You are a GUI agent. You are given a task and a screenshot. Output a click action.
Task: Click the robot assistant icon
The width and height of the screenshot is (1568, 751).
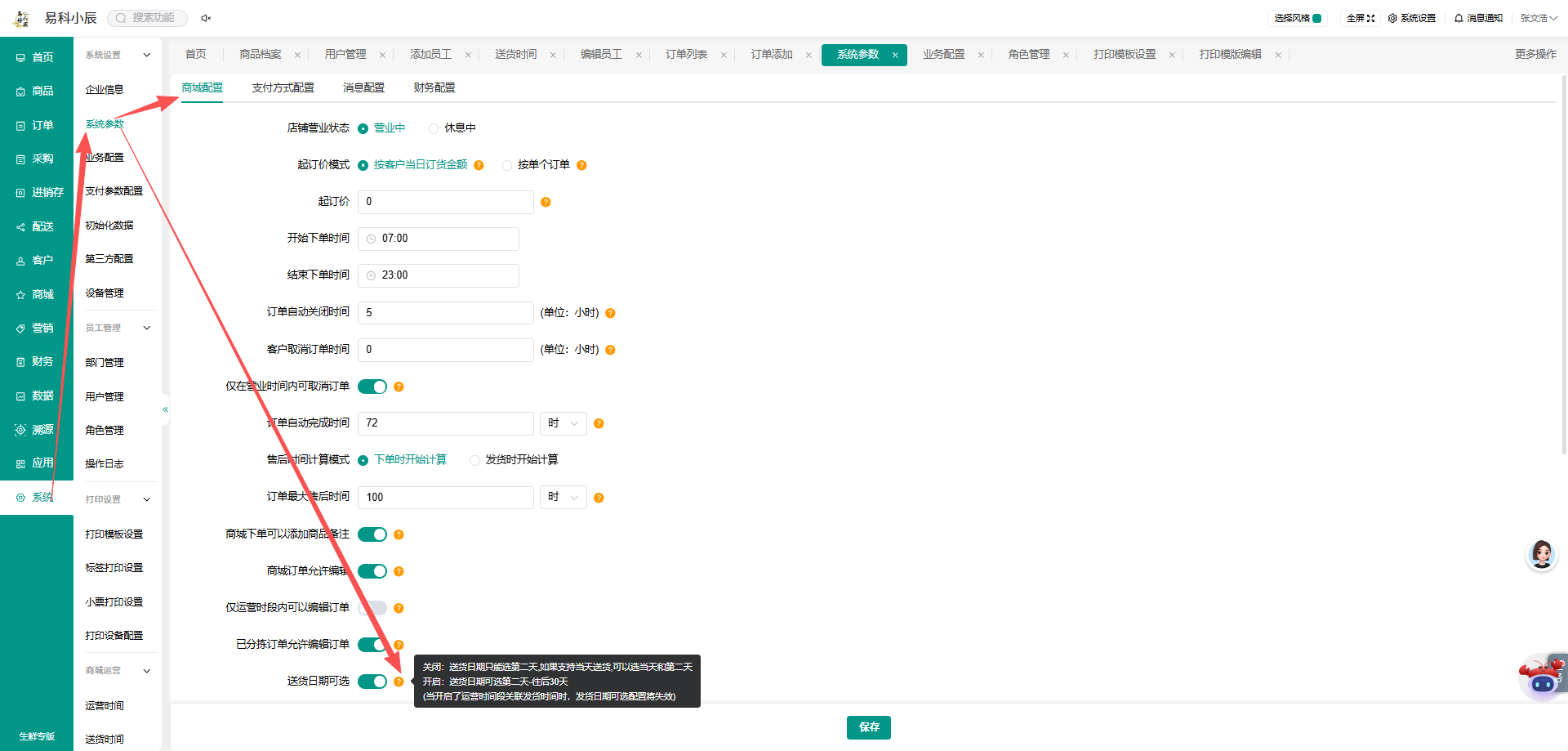click(x=1542, y=677)
